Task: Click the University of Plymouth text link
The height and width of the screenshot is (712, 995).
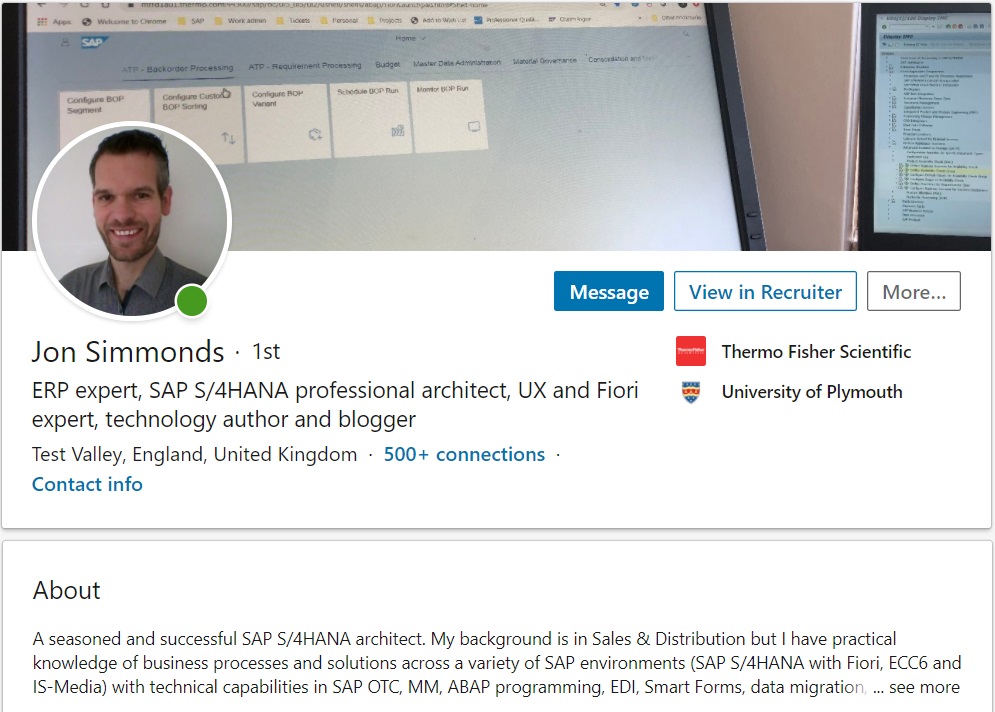Action: tap(812, 392)
